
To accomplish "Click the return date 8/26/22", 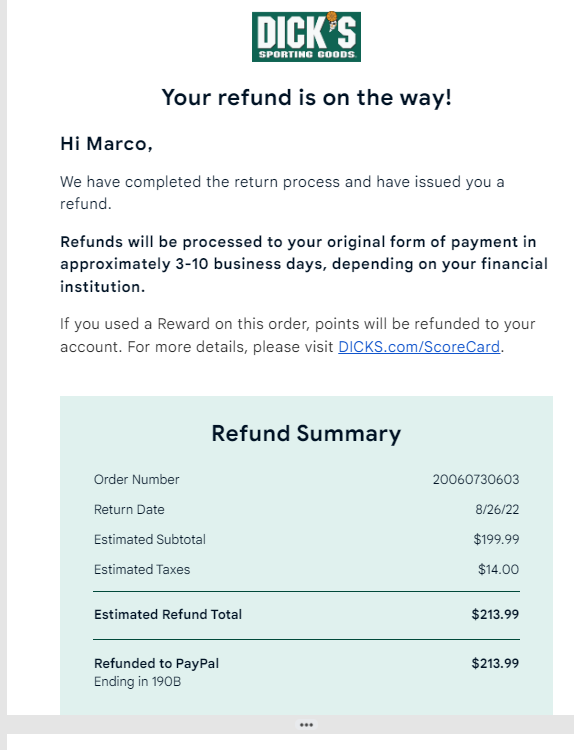I will coord(497,509).
